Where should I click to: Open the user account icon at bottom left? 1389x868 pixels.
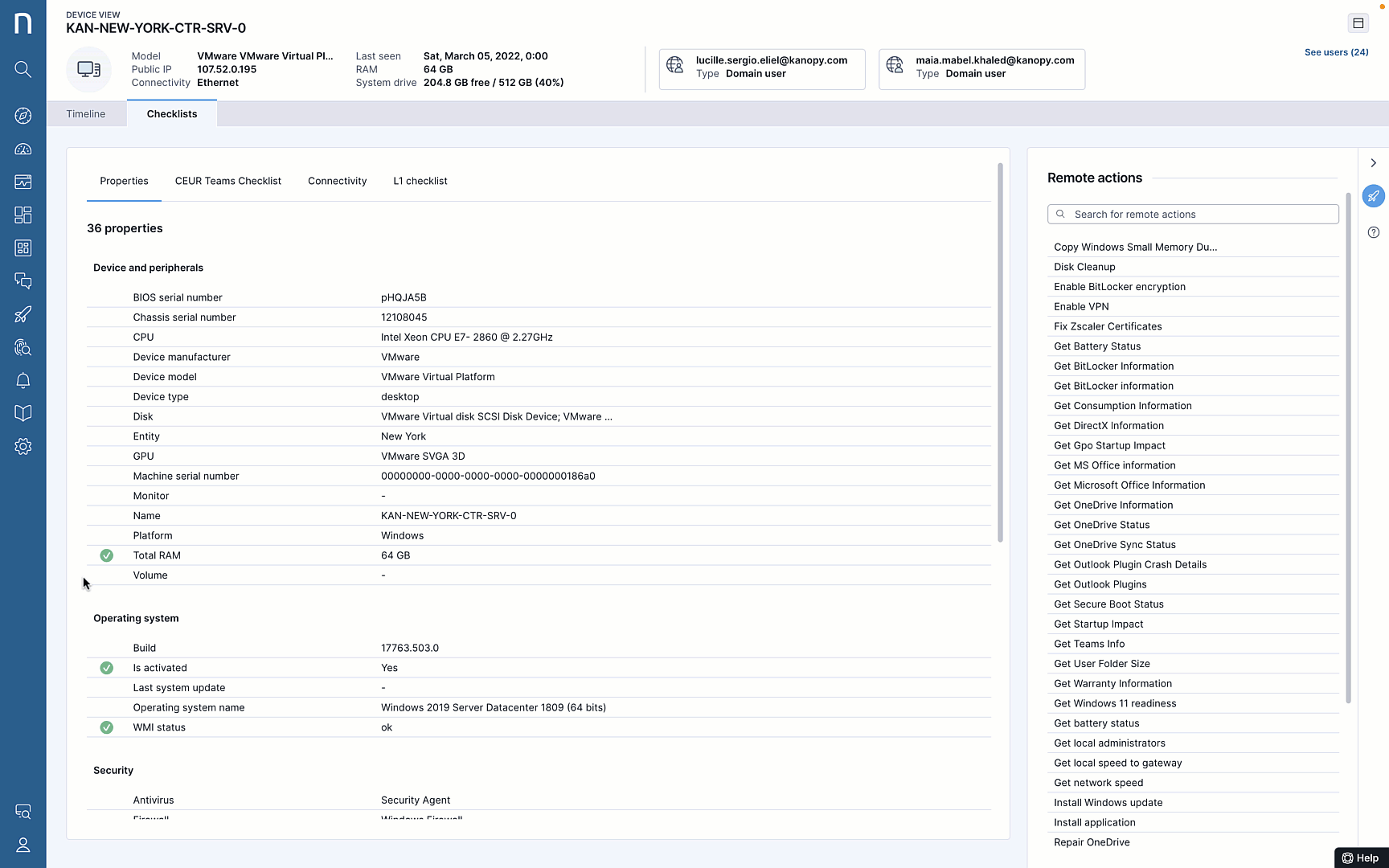[x=23, y=845]
